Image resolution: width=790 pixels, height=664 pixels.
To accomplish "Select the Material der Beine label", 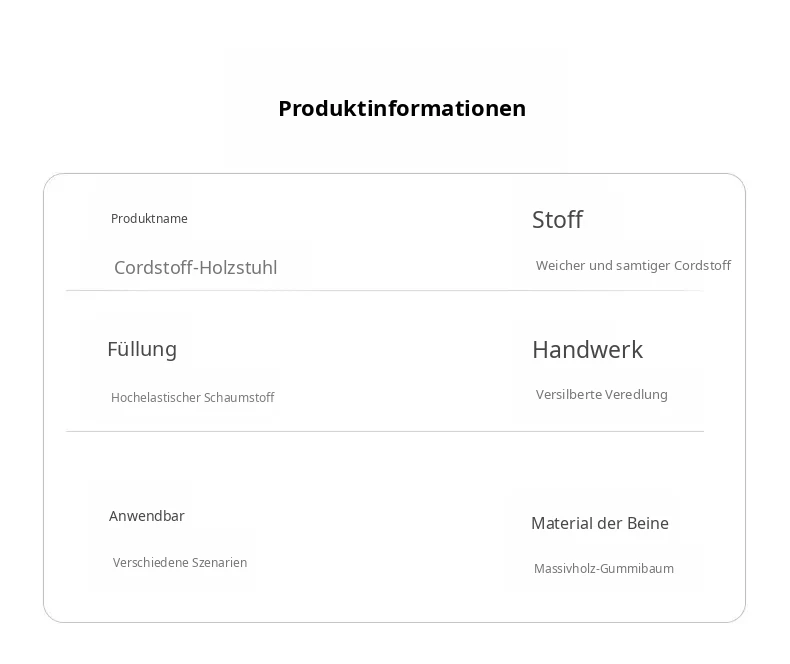I will click(x=600, y=523).
